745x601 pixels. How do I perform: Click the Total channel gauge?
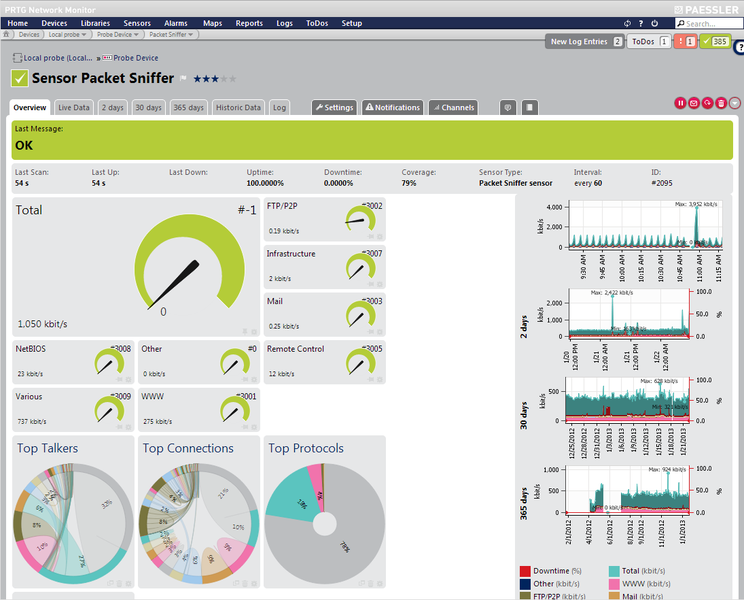189,262
